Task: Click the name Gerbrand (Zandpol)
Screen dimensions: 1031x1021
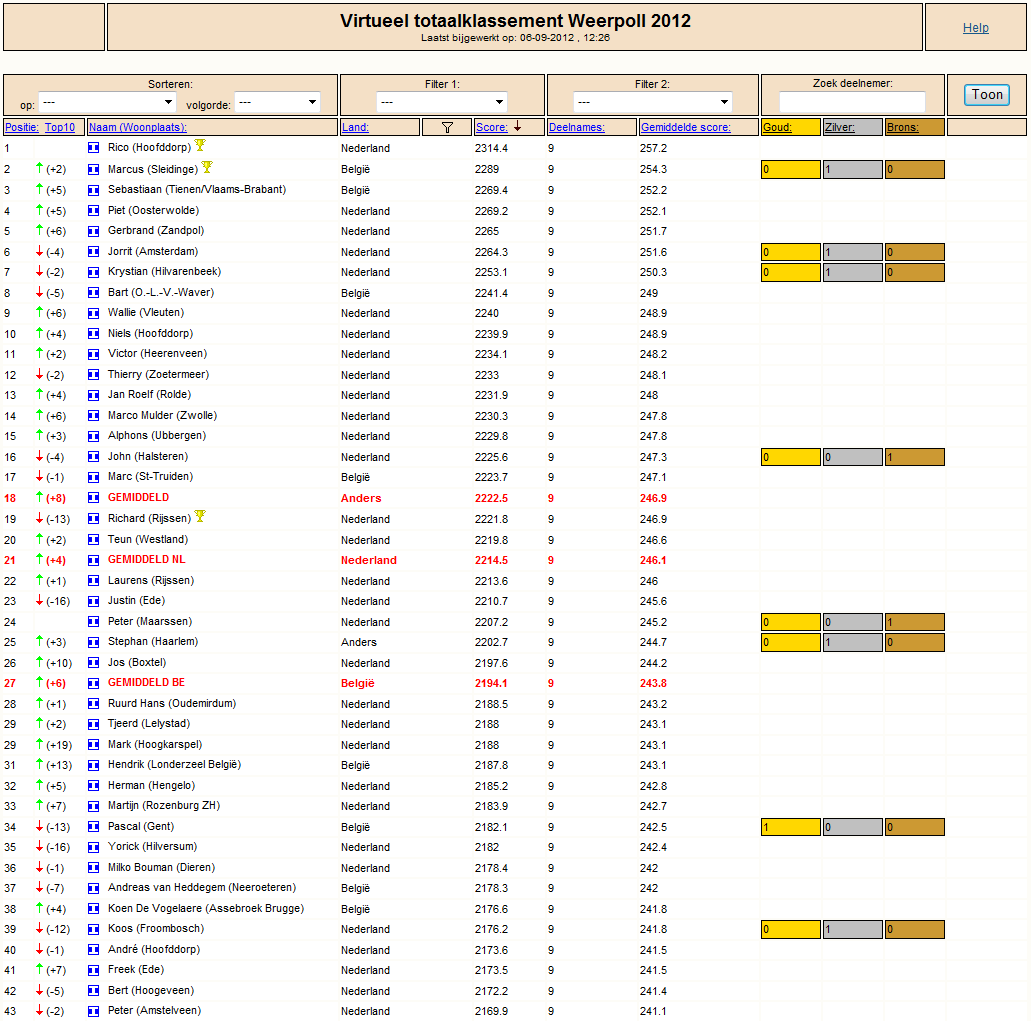Action: [156, 231]
